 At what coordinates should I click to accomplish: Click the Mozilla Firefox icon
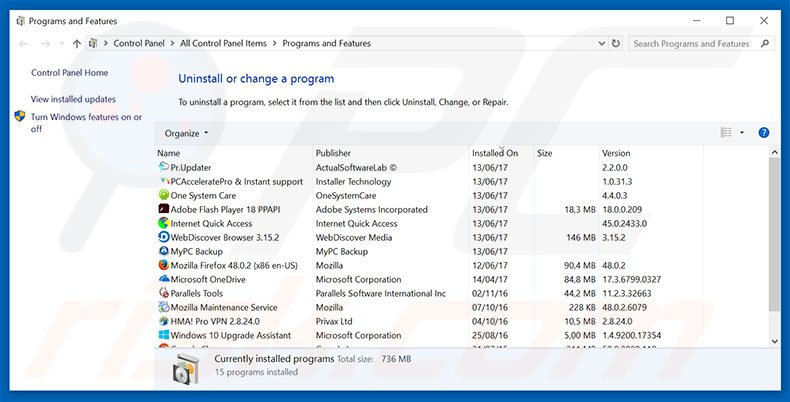tap(164, 265)
